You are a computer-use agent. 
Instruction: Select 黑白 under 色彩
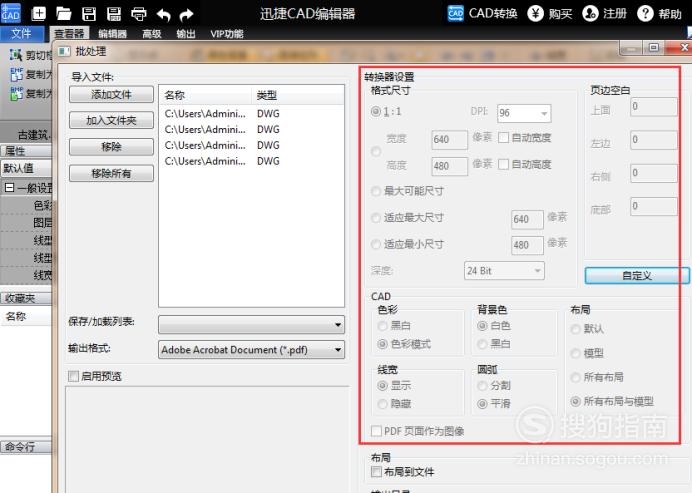click(x=382, y=326)
